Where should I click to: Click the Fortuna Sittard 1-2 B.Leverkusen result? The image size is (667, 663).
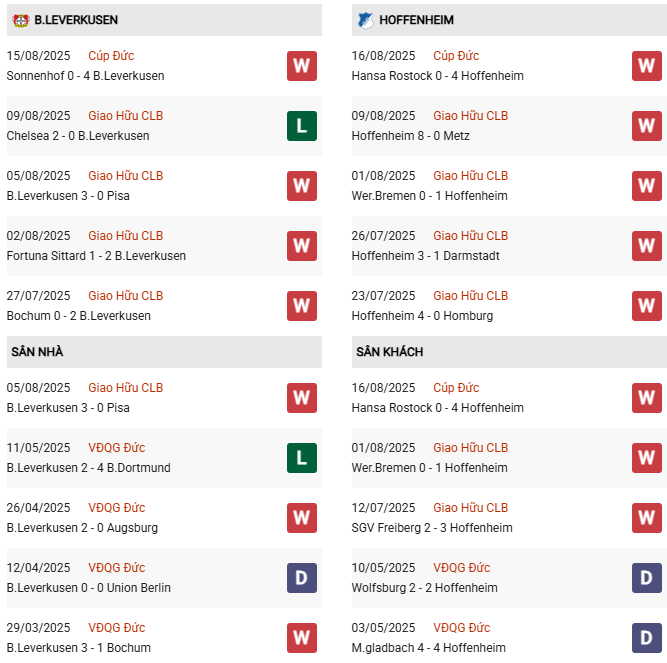click(96, 256)
